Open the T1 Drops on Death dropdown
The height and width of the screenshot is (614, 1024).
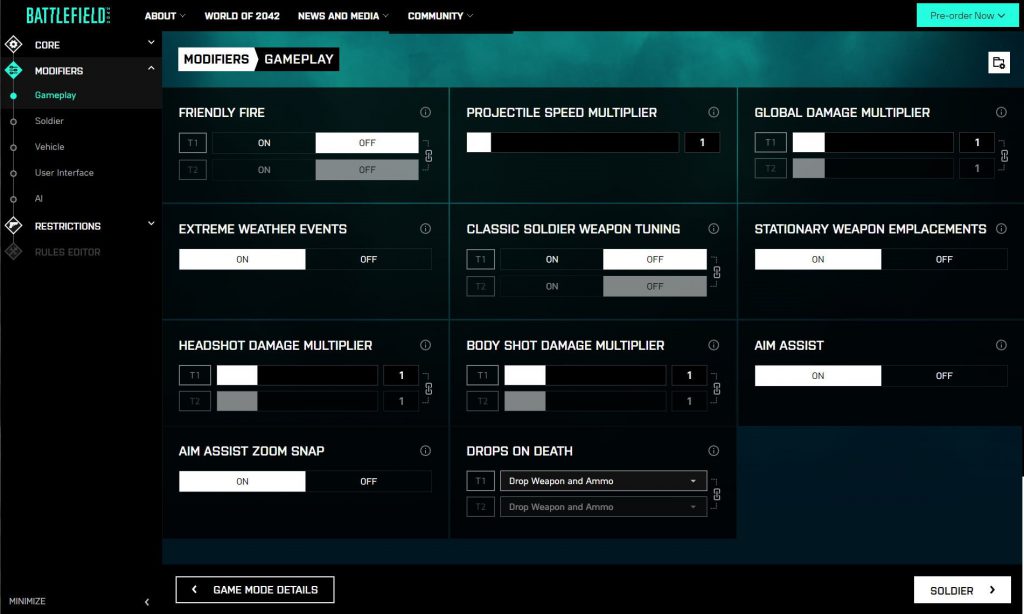point(603,481)
